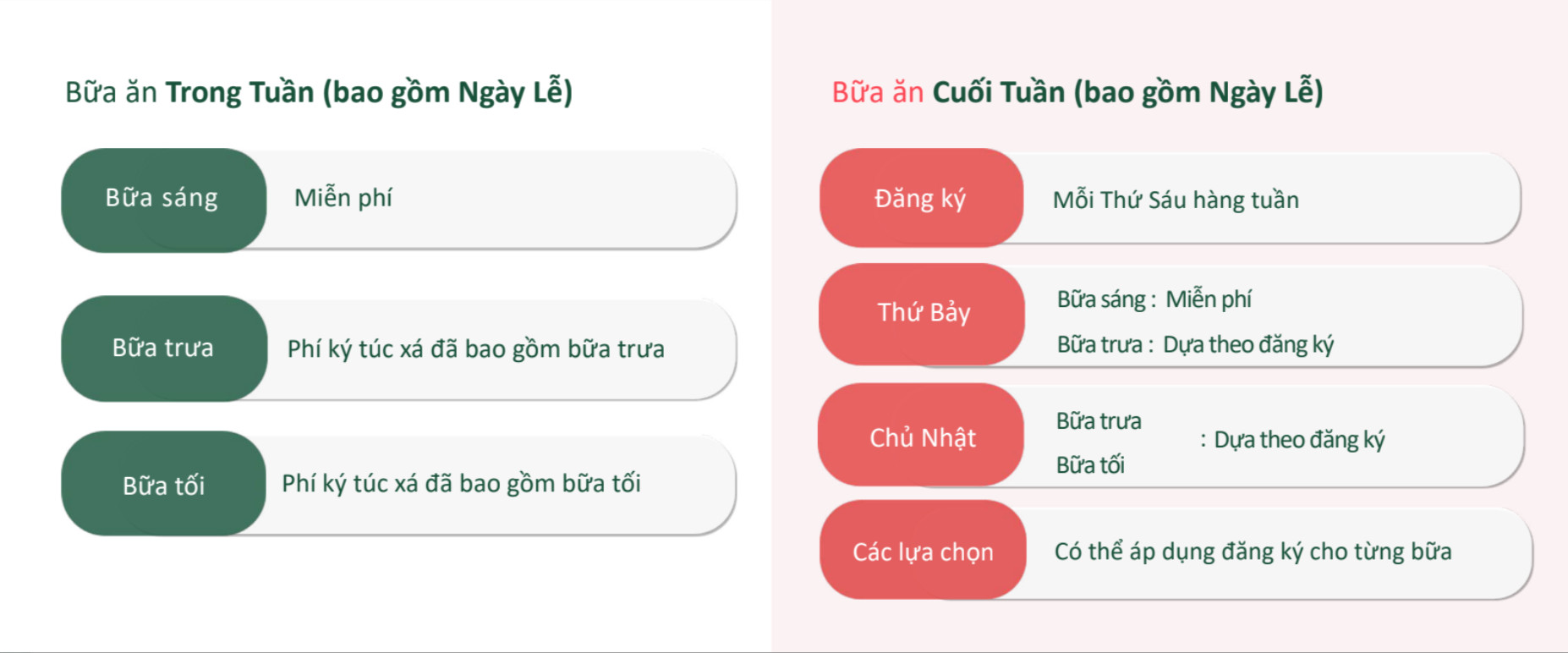Select 'Phí ký túc xá đã bao gồm bữa trưa'
Image resolution: width=1568 pixels, height=653 pixels.
(x=475, y=348)
